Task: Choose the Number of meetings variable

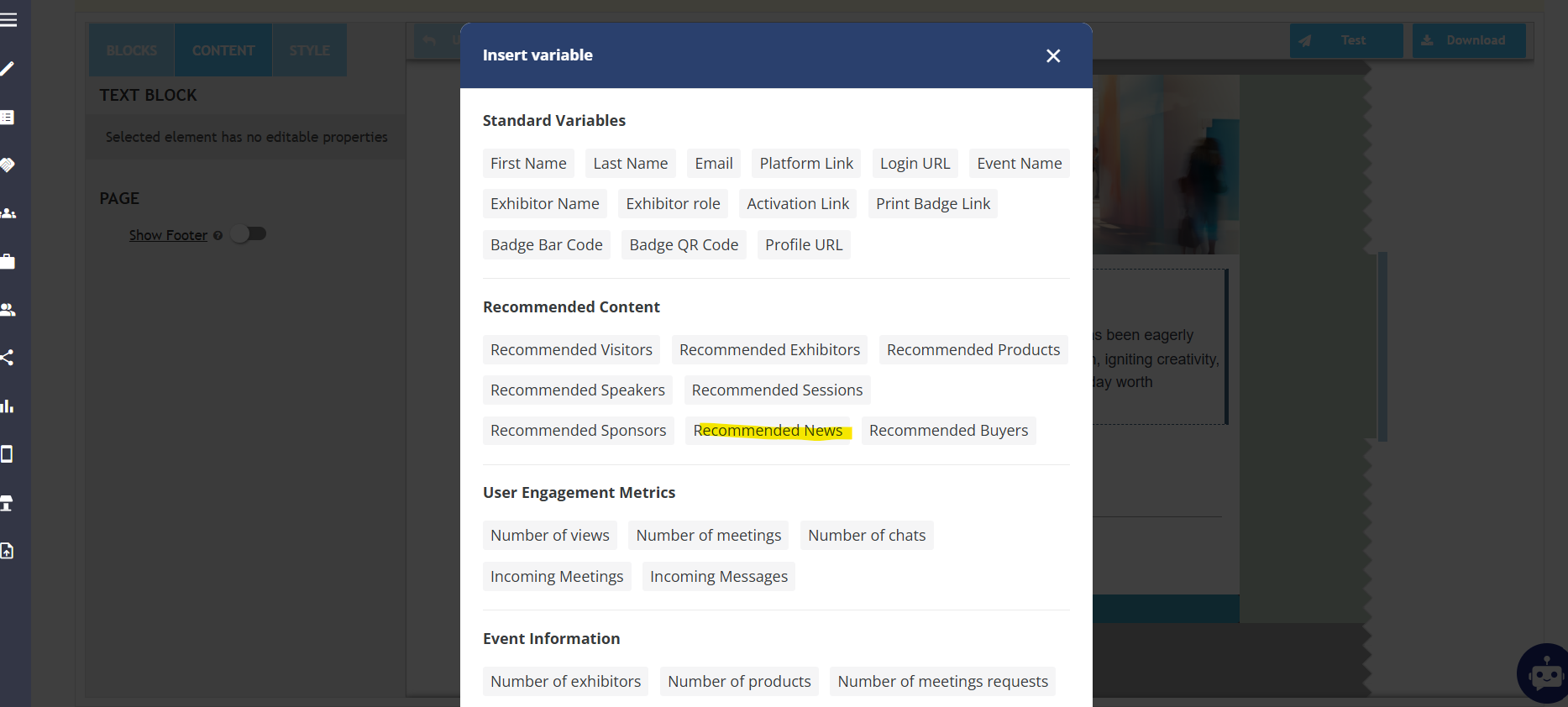Action: click(708, 536)
